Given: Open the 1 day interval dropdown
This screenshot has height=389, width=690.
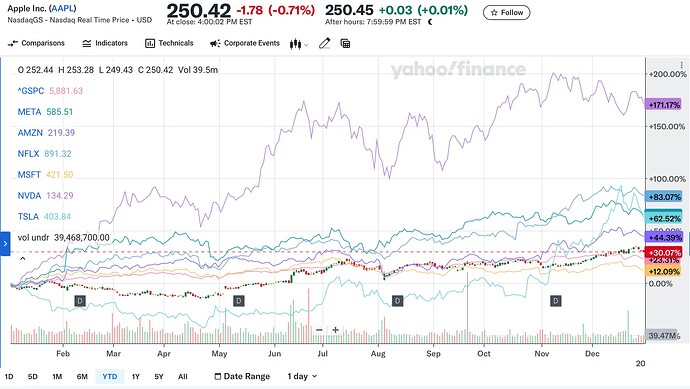Looking at the screenshot, I should 302,376.
